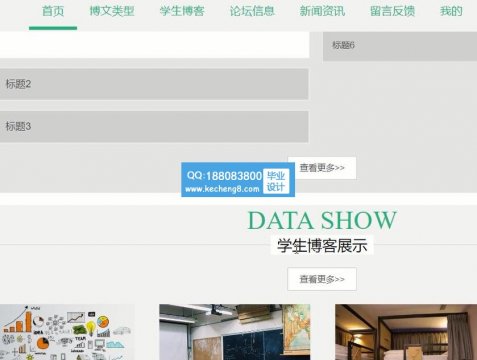Click the DATA SHOW heading
Image resolution: width=477 pixels, height=360 pixels.
pyautogui.click(x=322, y=220)
